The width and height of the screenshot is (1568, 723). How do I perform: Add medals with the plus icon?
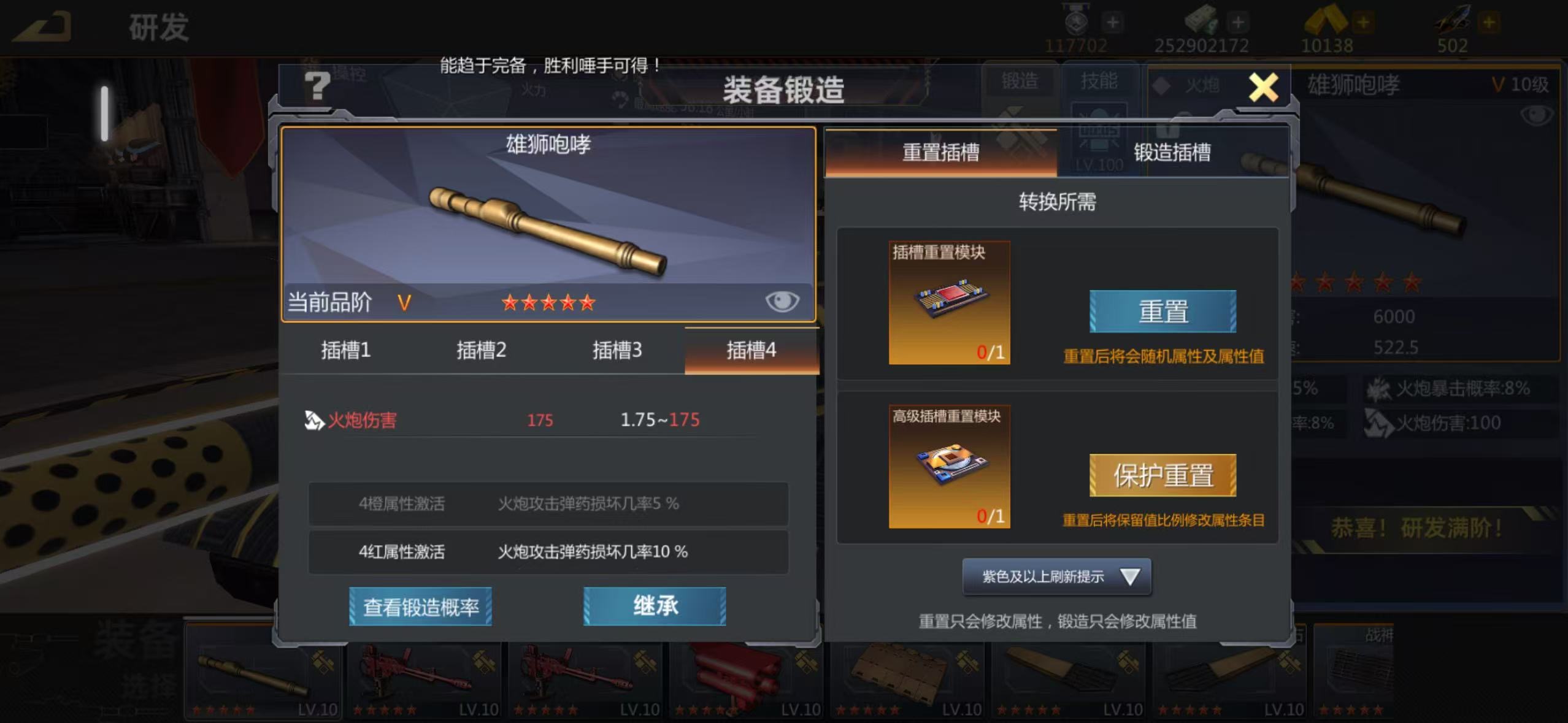point(1112,23)
